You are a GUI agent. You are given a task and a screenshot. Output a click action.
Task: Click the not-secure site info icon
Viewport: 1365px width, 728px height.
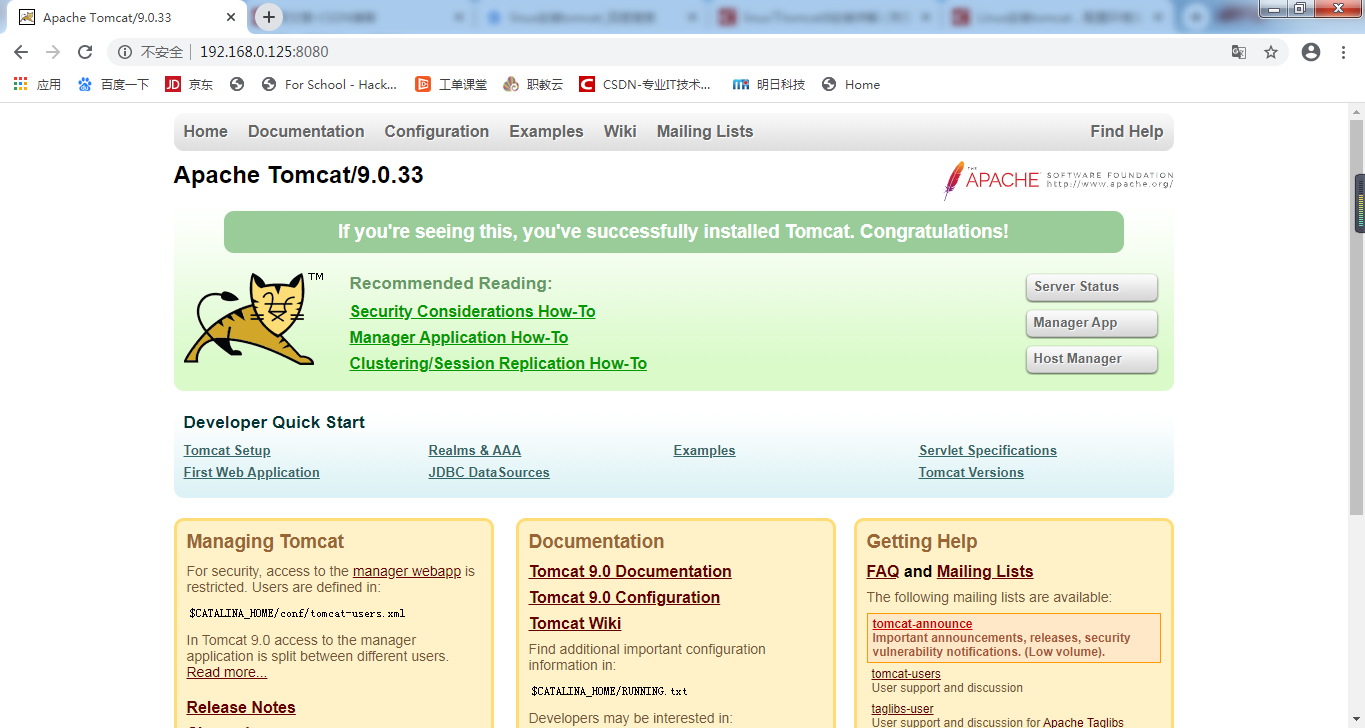125,52
